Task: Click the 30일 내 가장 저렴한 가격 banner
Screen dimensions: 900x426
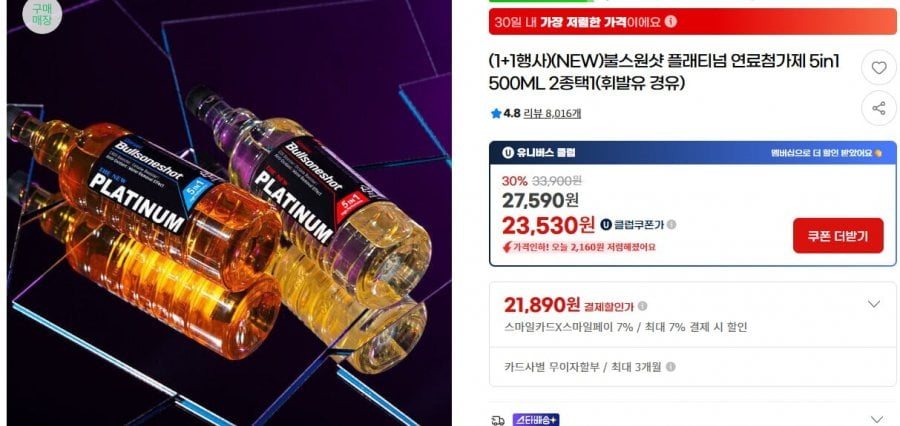Action: point(692,22)
